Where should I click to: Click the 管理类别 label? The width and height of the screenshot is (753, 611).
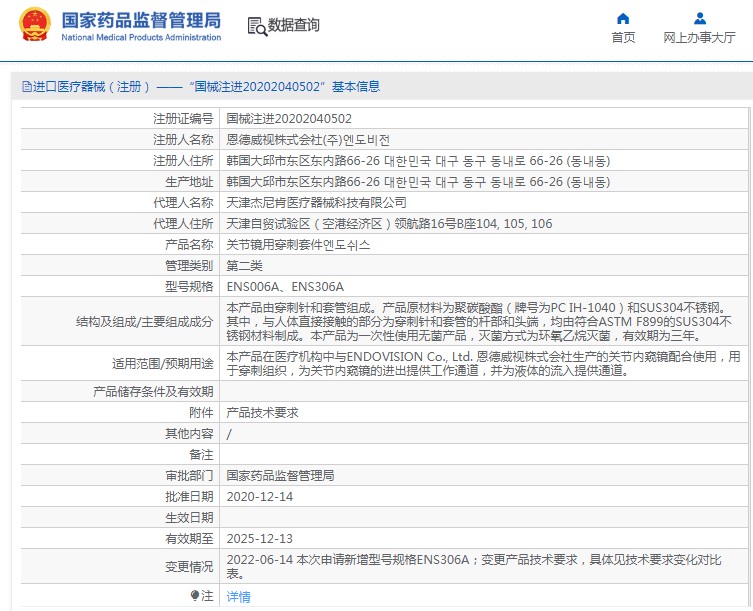[x=189, y=266]
